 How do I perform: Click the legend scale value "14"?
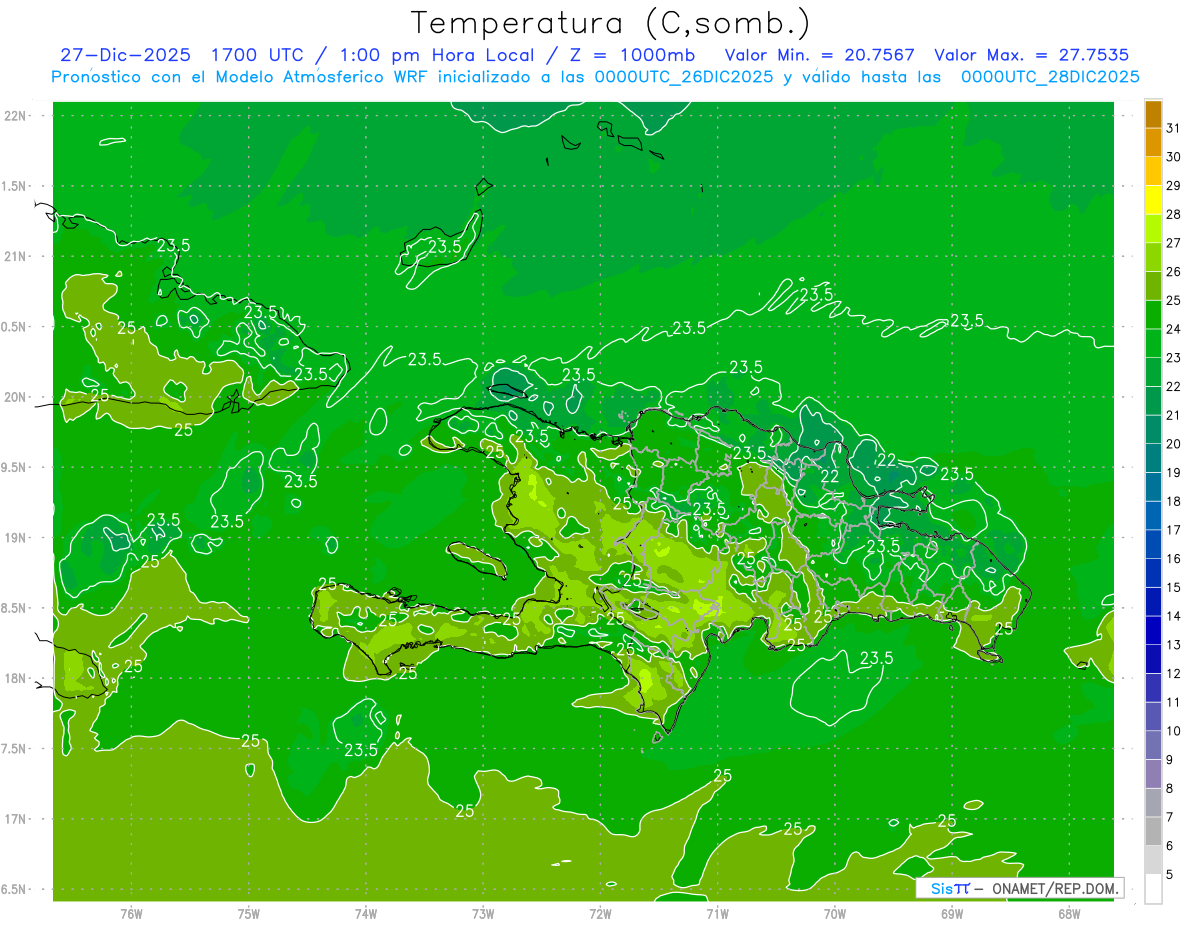[x=1174, y=616]
